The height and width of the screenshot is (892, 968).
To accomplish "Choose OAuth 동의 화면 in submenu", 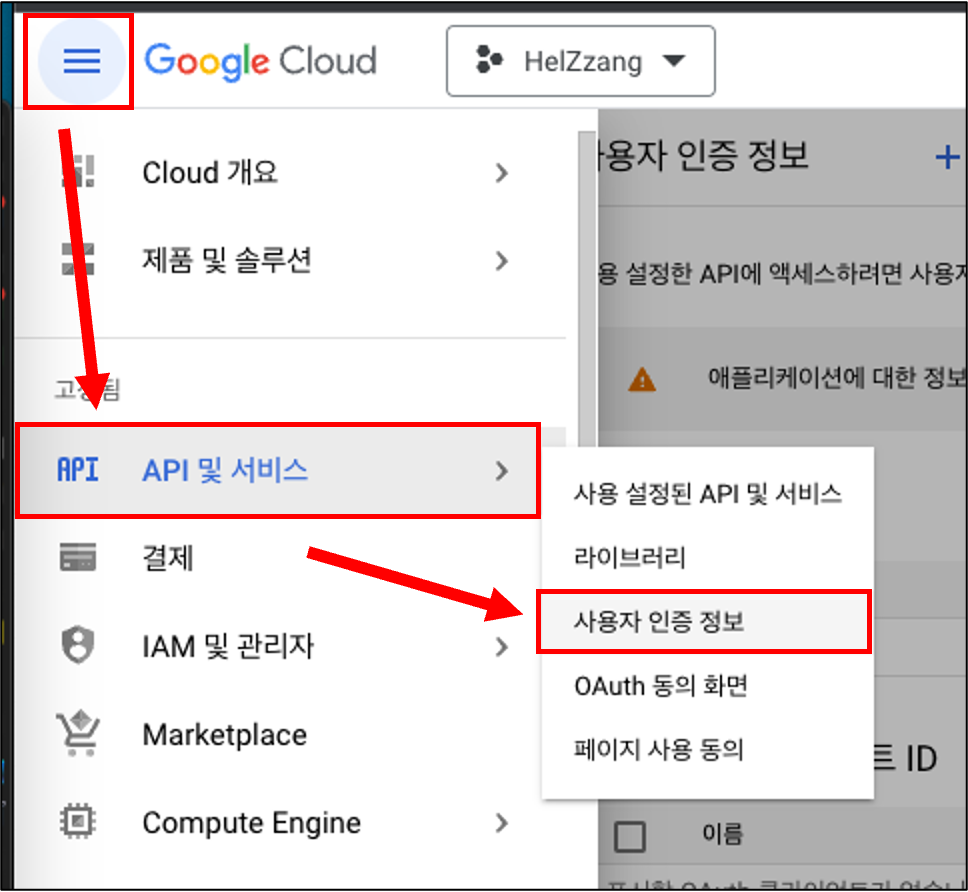I will click(x=707, y=686).
